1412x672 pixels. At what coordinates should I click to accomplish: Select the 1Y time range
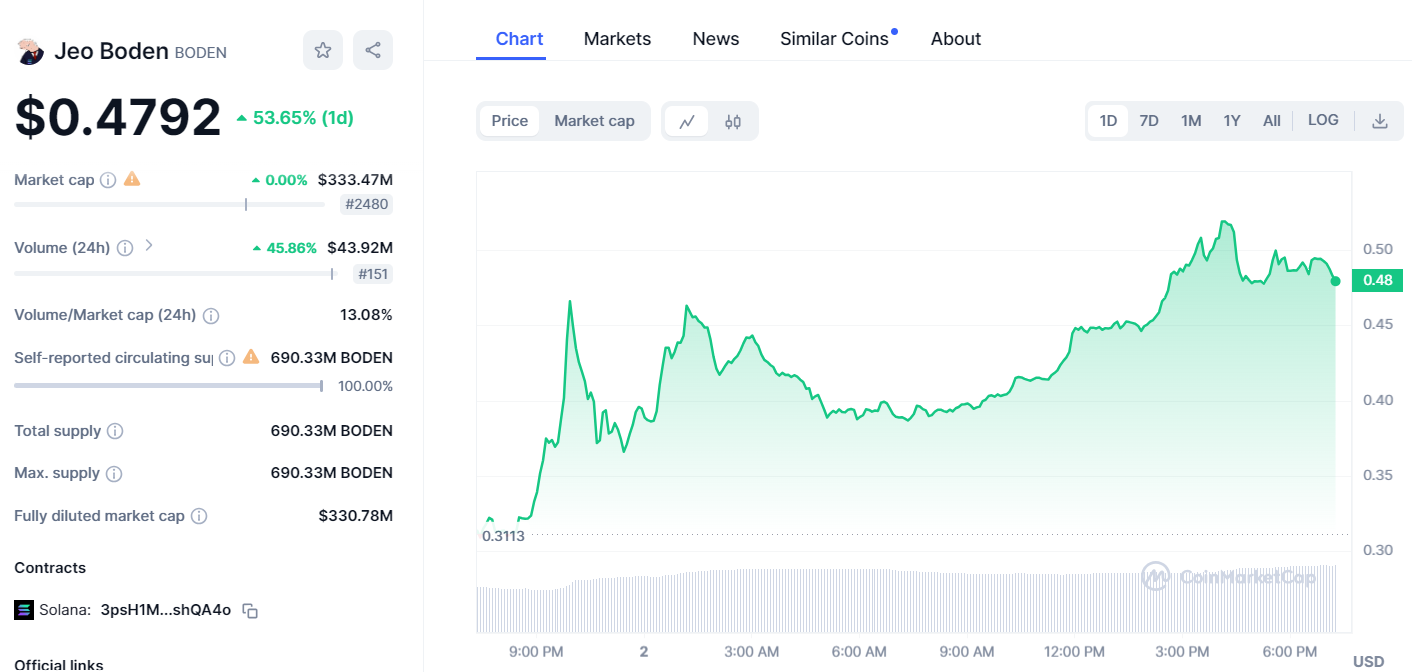[1231, 121]
